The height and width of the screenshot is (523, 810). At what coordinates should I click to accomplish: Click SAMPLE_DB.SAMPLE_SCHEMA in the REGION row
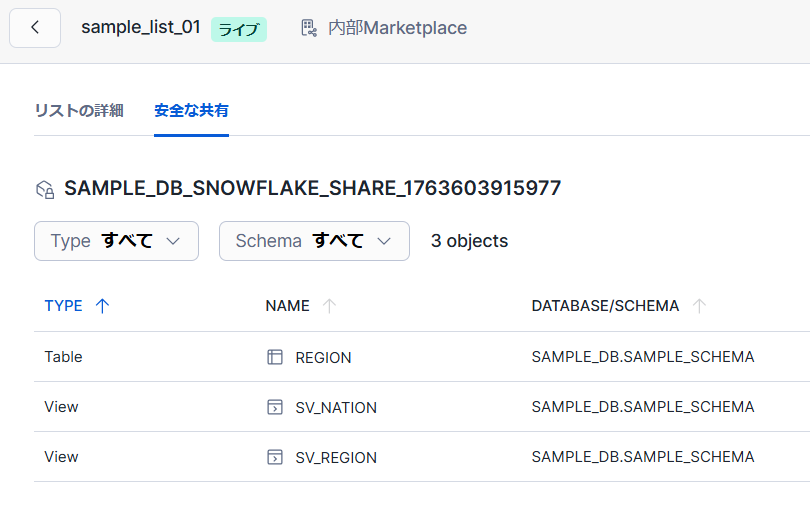point(643,357)
